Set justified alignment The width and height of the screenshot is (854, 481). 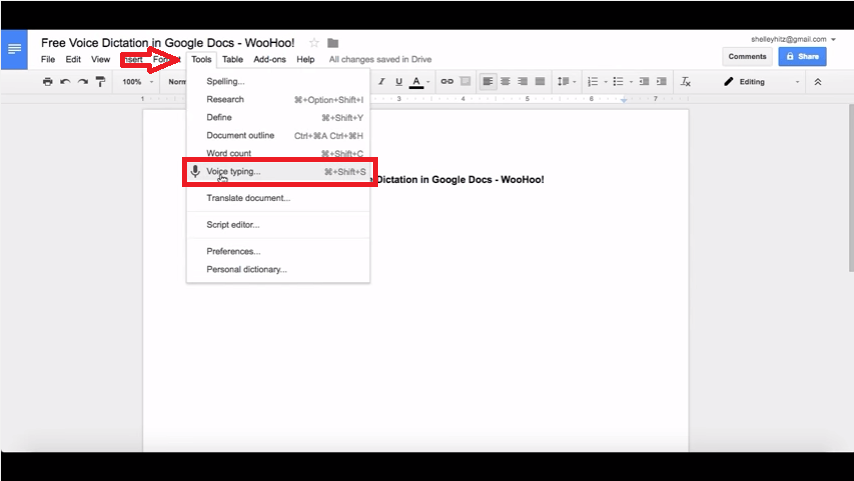coord(540,82)
